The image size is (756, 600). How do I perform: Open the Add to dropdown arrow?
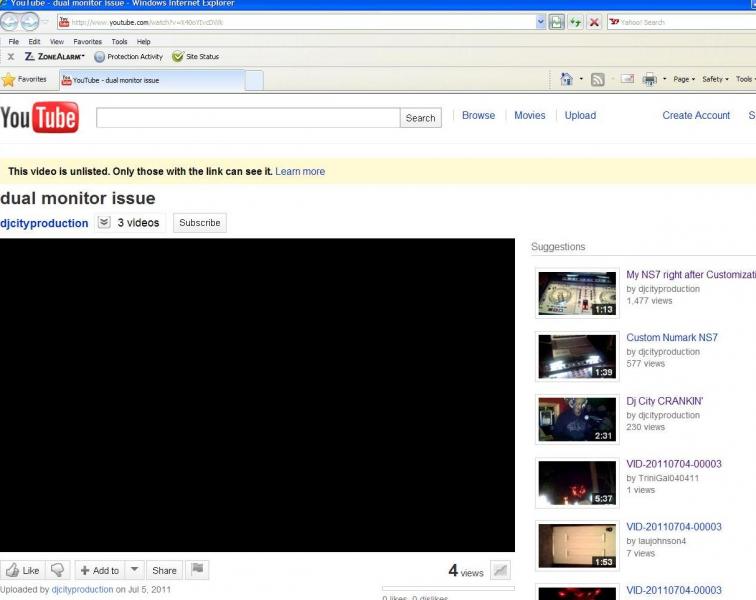pyautogui.click(x=135, y=570)
